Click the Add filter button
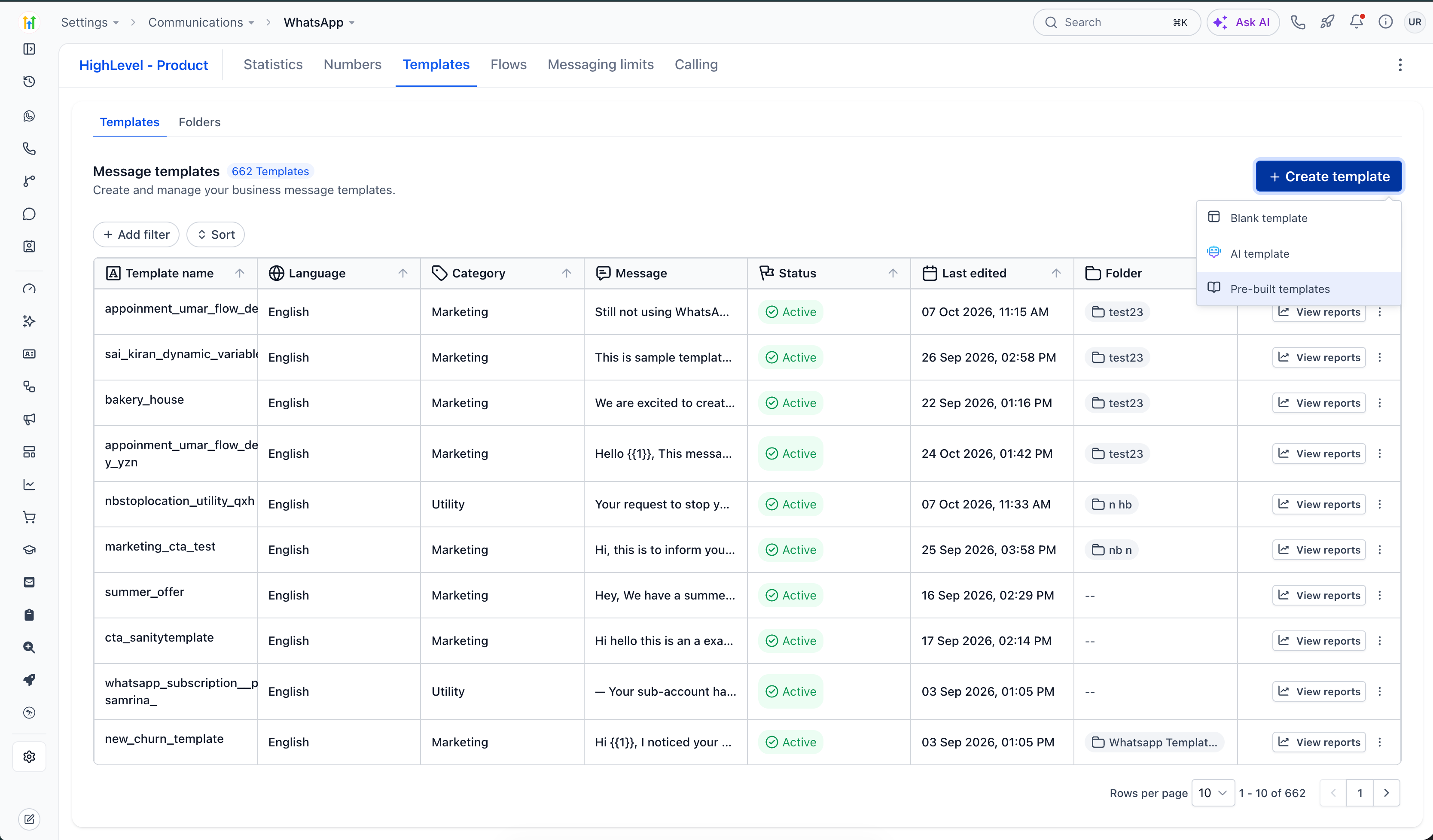This screenshot has height=840, width=1433. [136, 234]
